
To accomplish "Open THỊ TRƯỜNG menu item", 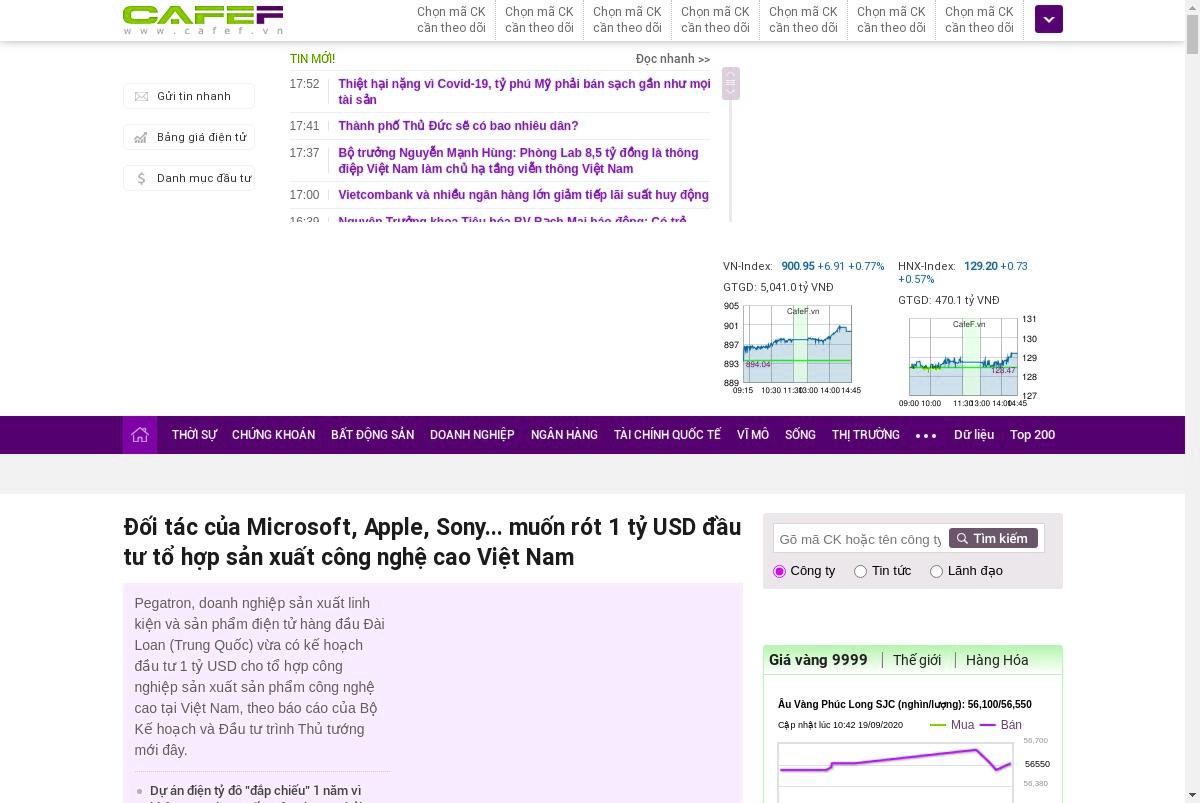I will tap(866, 435).
